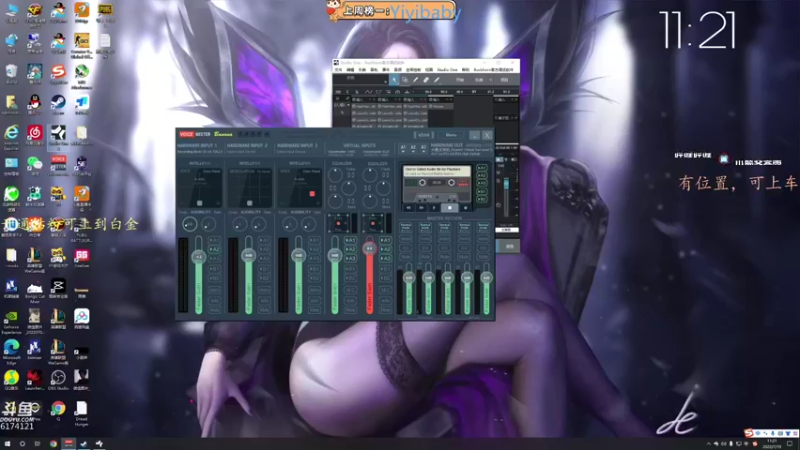Click the VBAN button in Voicemeeter

pos(423,135)
